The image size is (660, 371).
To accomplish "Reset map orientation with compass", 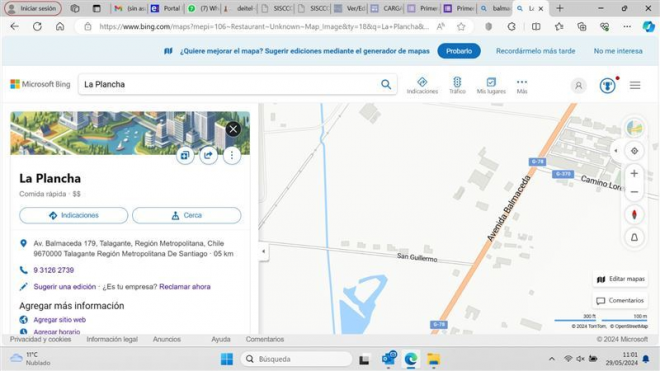I will click(x=634, y=215).
